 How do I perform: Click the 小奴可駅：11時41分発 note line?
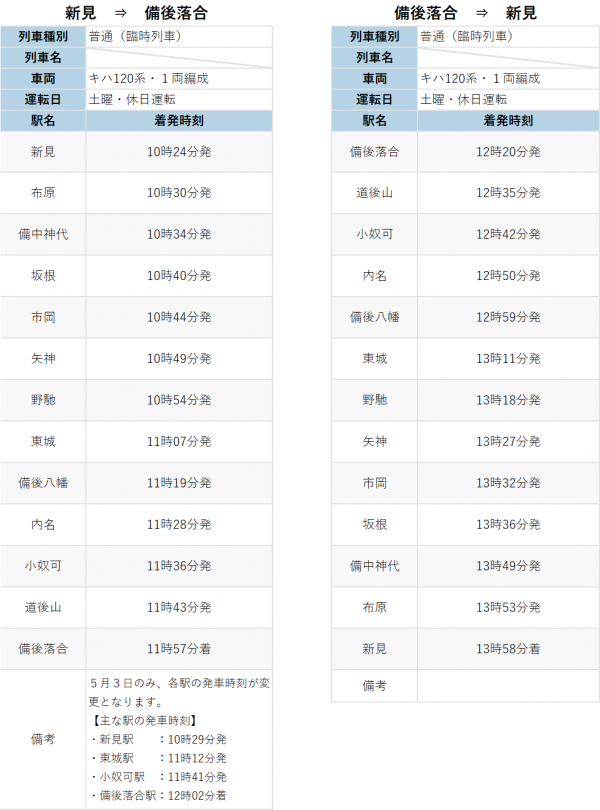tap(159, 777)
